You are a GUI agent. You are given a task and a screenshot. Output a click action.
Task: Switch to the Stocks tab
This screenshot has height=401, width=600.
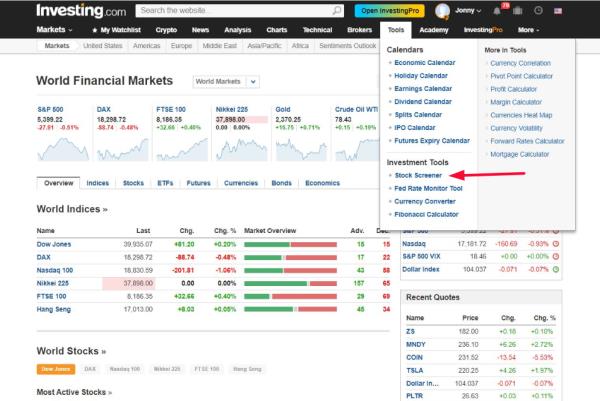(x=133, y=183)
